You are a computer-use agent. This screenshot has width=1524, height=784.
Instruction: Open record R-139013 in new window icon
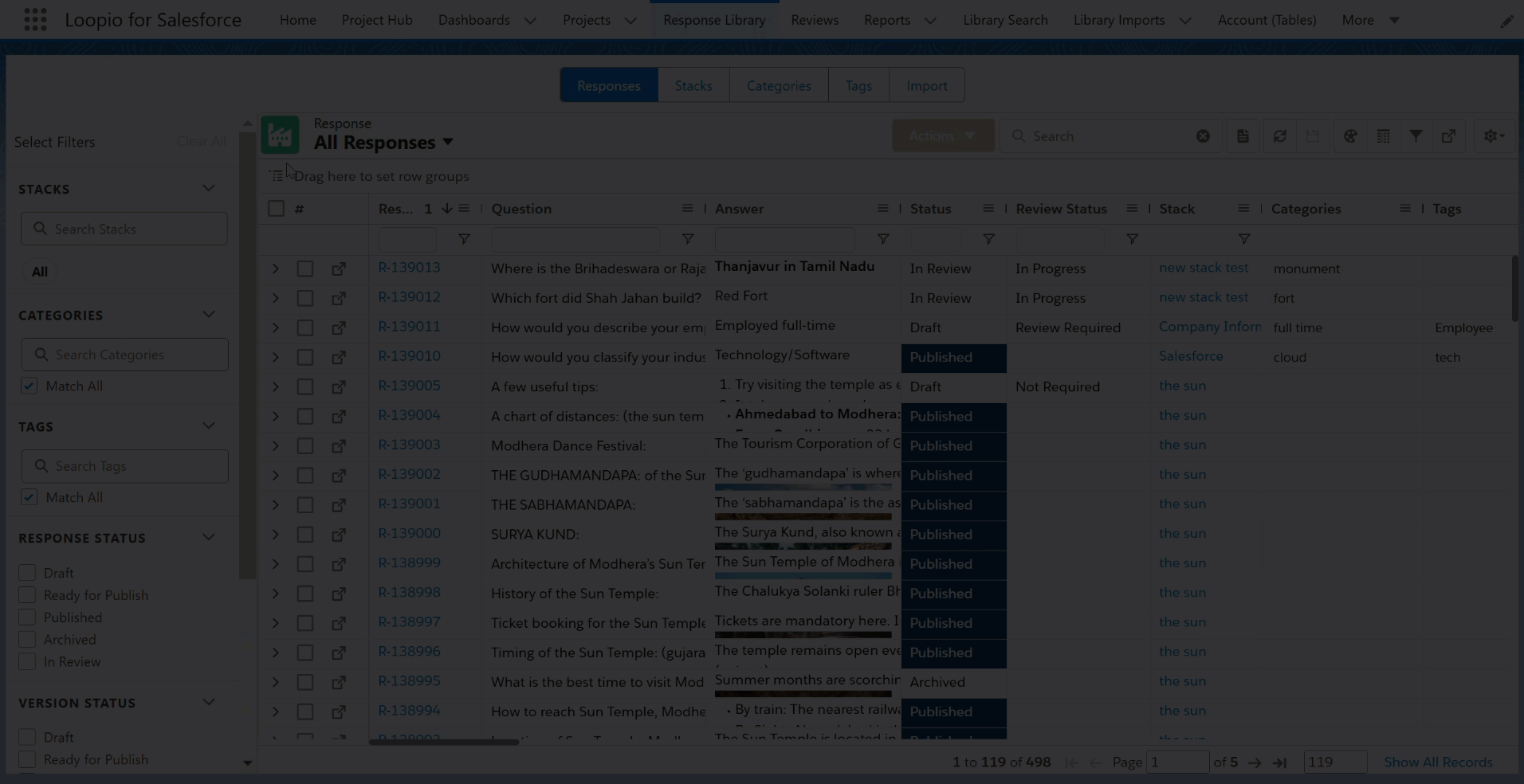coord(339,269)
